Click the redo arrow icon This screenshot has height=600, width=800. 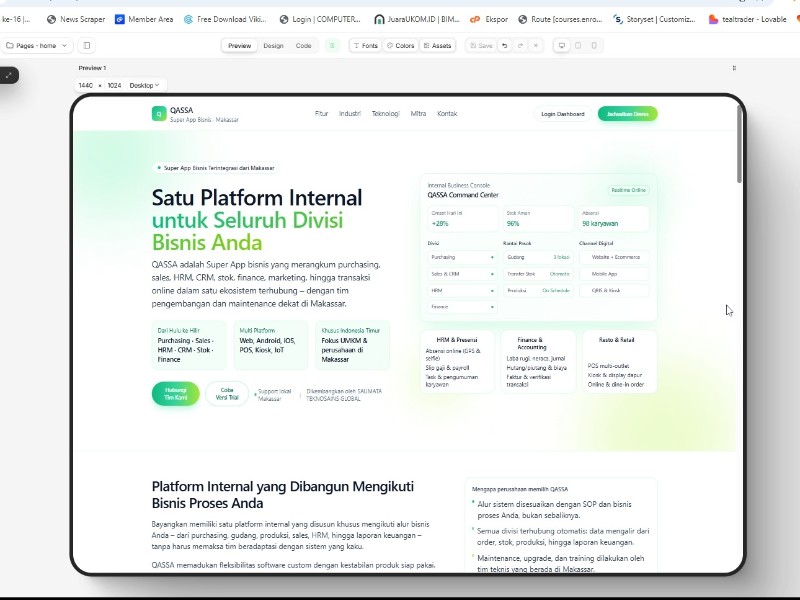[520, 45]
